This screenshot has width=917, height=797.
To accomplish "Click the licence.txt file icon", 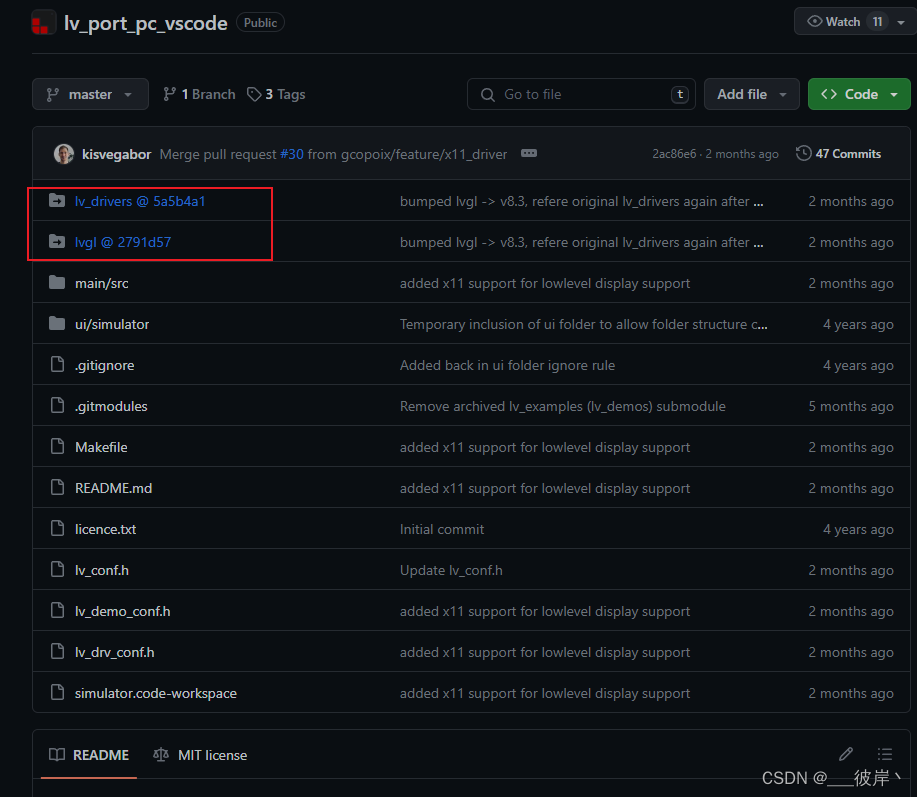I will [57, 529].
